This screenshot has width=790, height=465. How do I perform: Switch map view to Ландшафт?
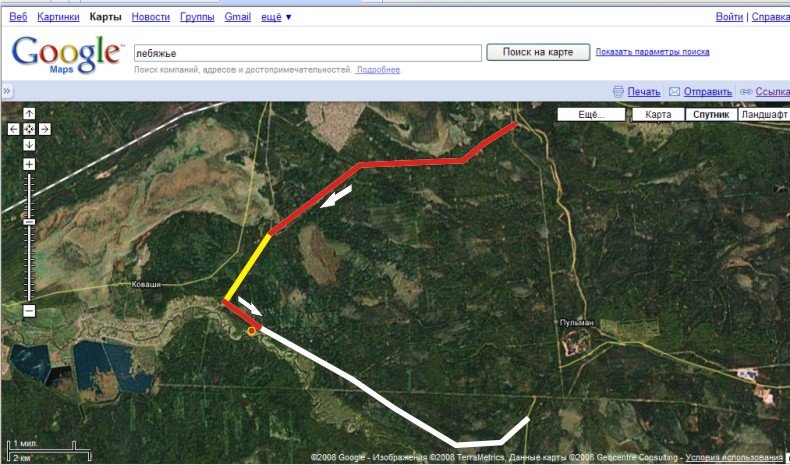[x=764, y=114]
